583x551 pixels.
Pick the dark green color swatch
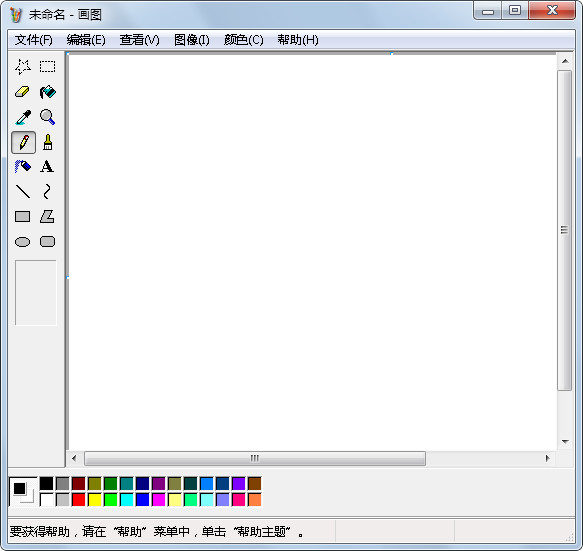coord(111,484)
